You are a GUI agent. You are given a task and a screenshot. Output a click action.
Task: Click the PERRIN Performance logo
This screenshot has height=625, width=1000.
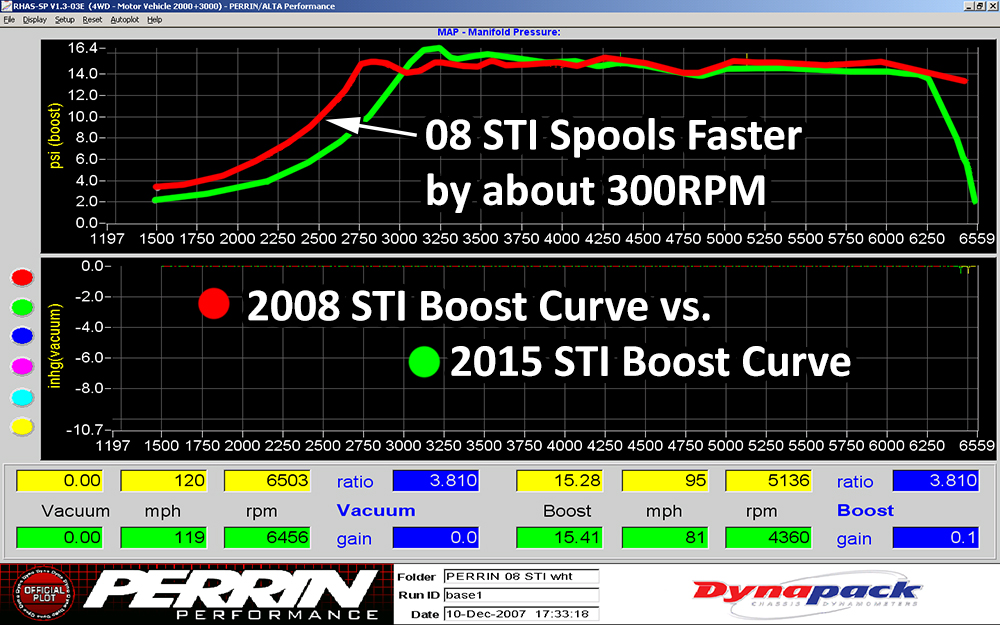point(230,594)
